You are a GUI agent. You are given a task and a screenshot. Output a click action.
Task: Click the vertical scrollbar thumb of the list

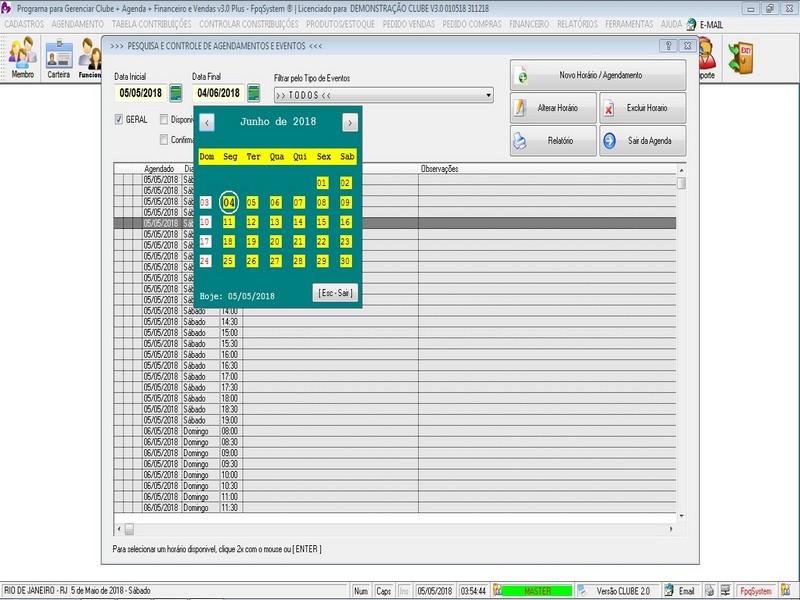[x=681, y=183]
